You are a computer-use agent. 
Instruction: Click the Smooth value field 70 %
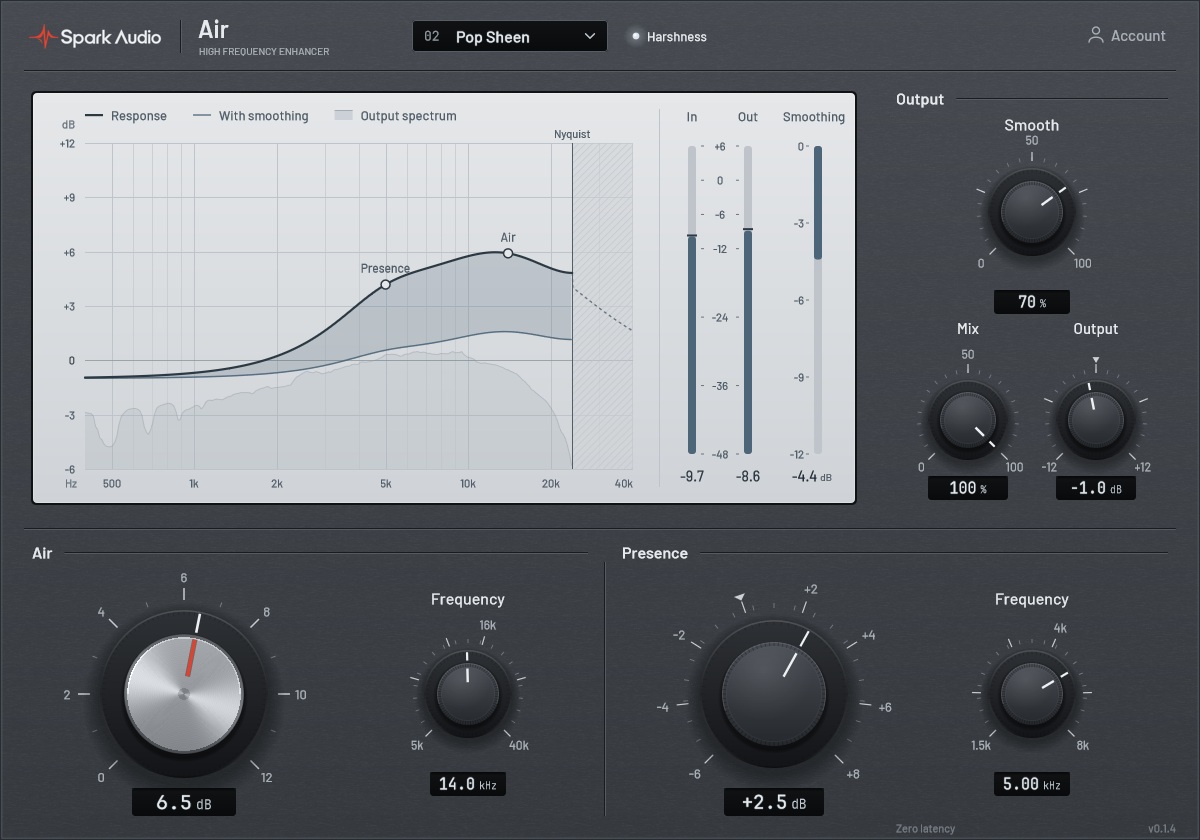click(x=1032, y=302)
